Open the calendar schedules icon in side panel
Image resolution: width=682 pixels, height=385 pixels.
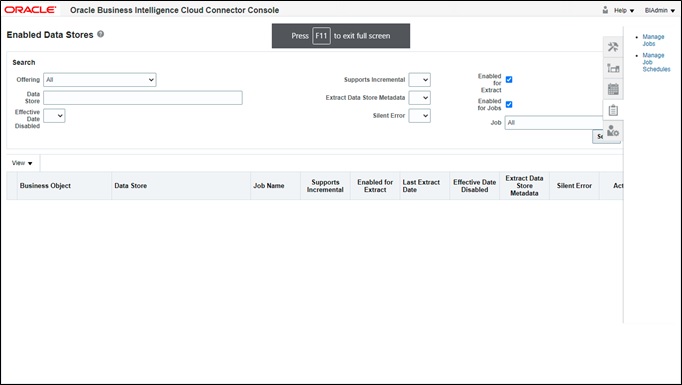pyautogui.click(x=613, y=89)
